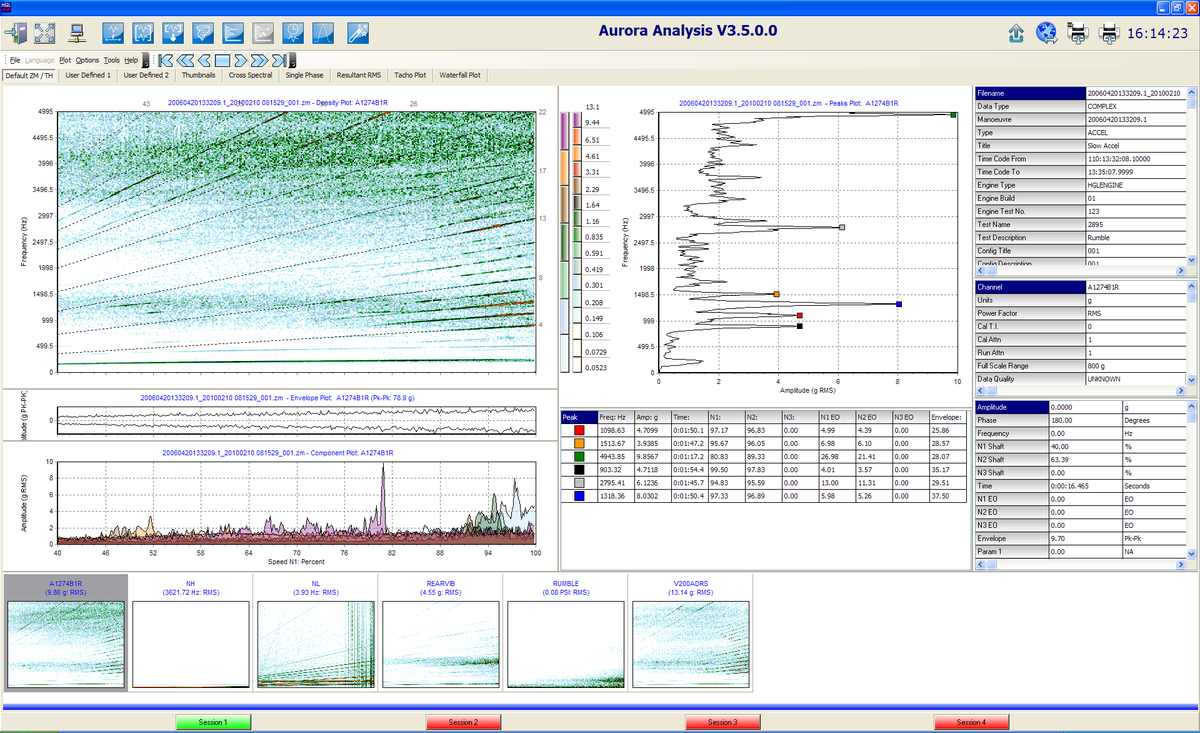The width and height of the screenshot is (1200, 733).
Task: Activate the green Session 1 button
Action: coord(212,722)
